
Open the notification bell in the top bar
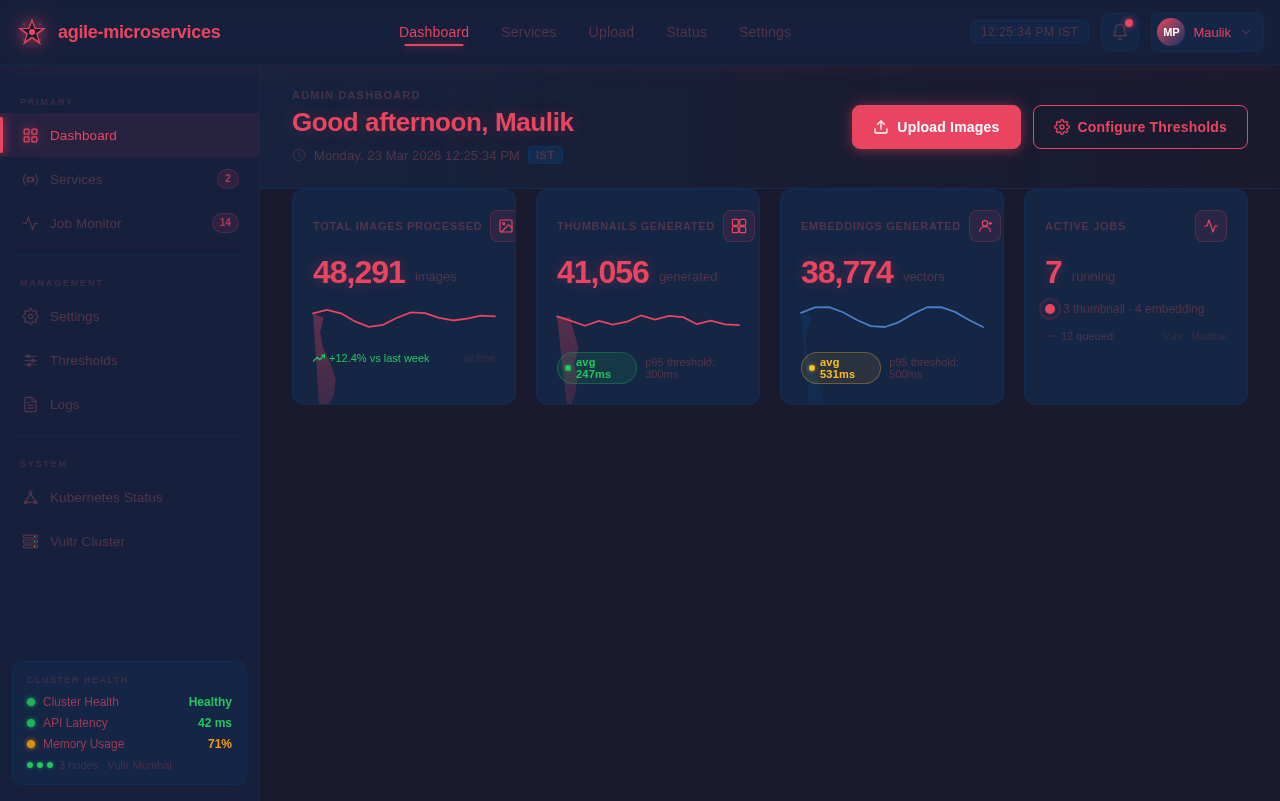[x=1118, y=31]
